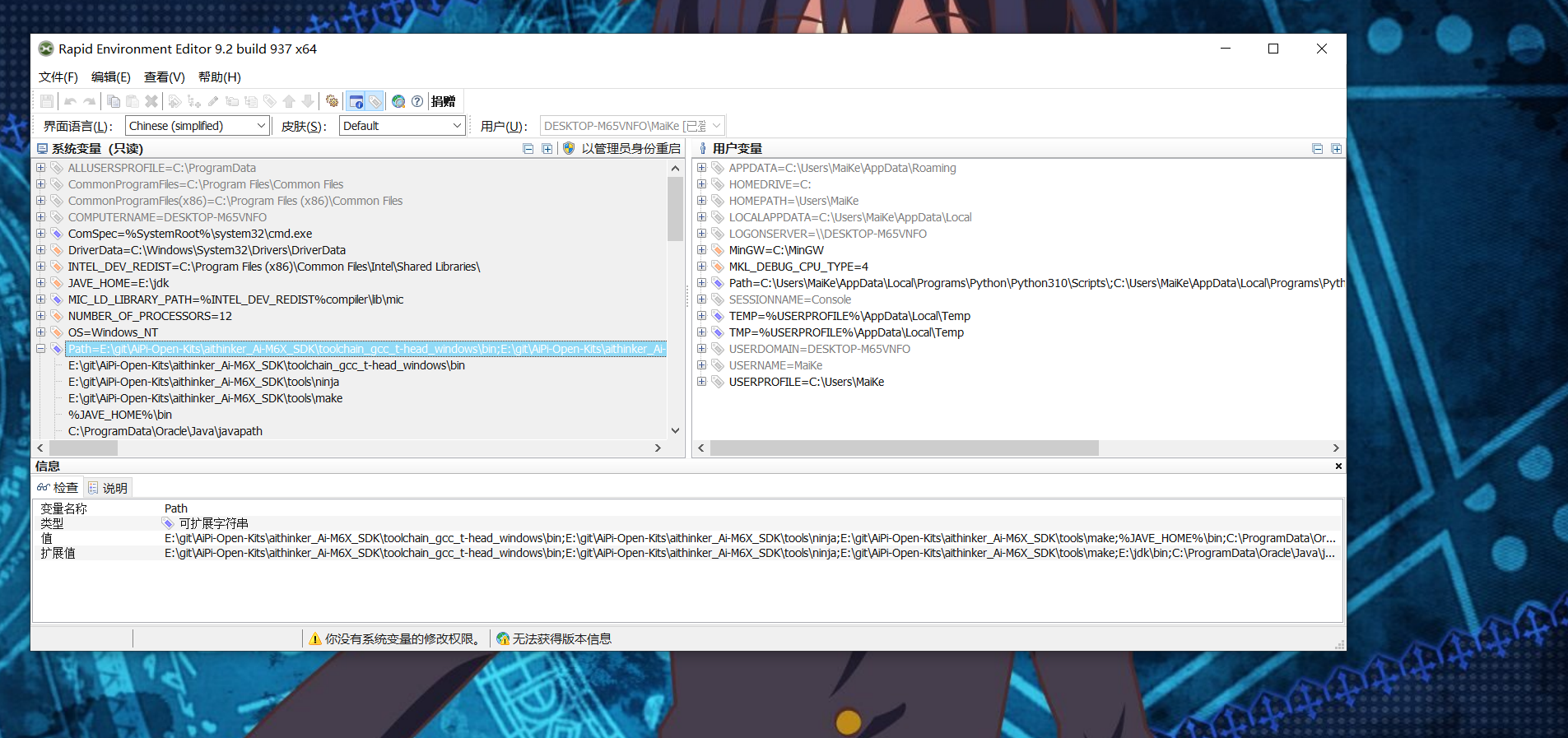
Task: Expand all system variables with plus icon
Action: [x=547, y=149]
